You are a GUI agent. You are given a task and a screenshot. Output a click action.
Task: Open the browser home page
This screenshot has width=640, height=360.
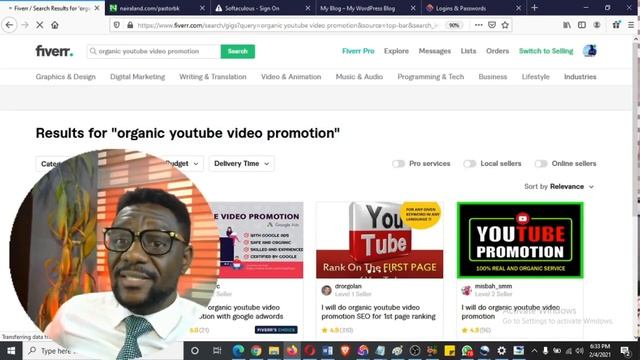coord(55,25)
